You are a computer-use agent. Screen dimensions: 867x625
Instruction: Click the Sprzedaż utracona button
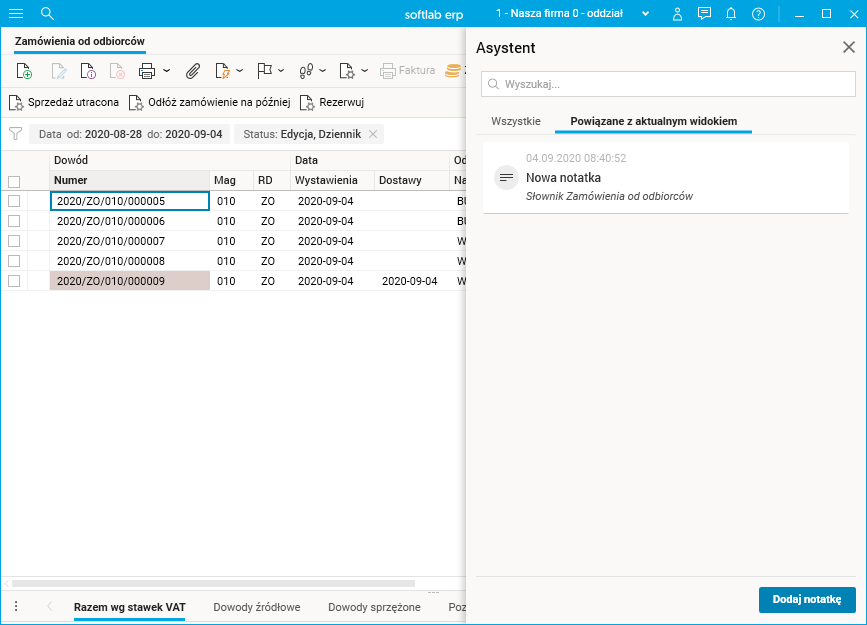(65, 102)
